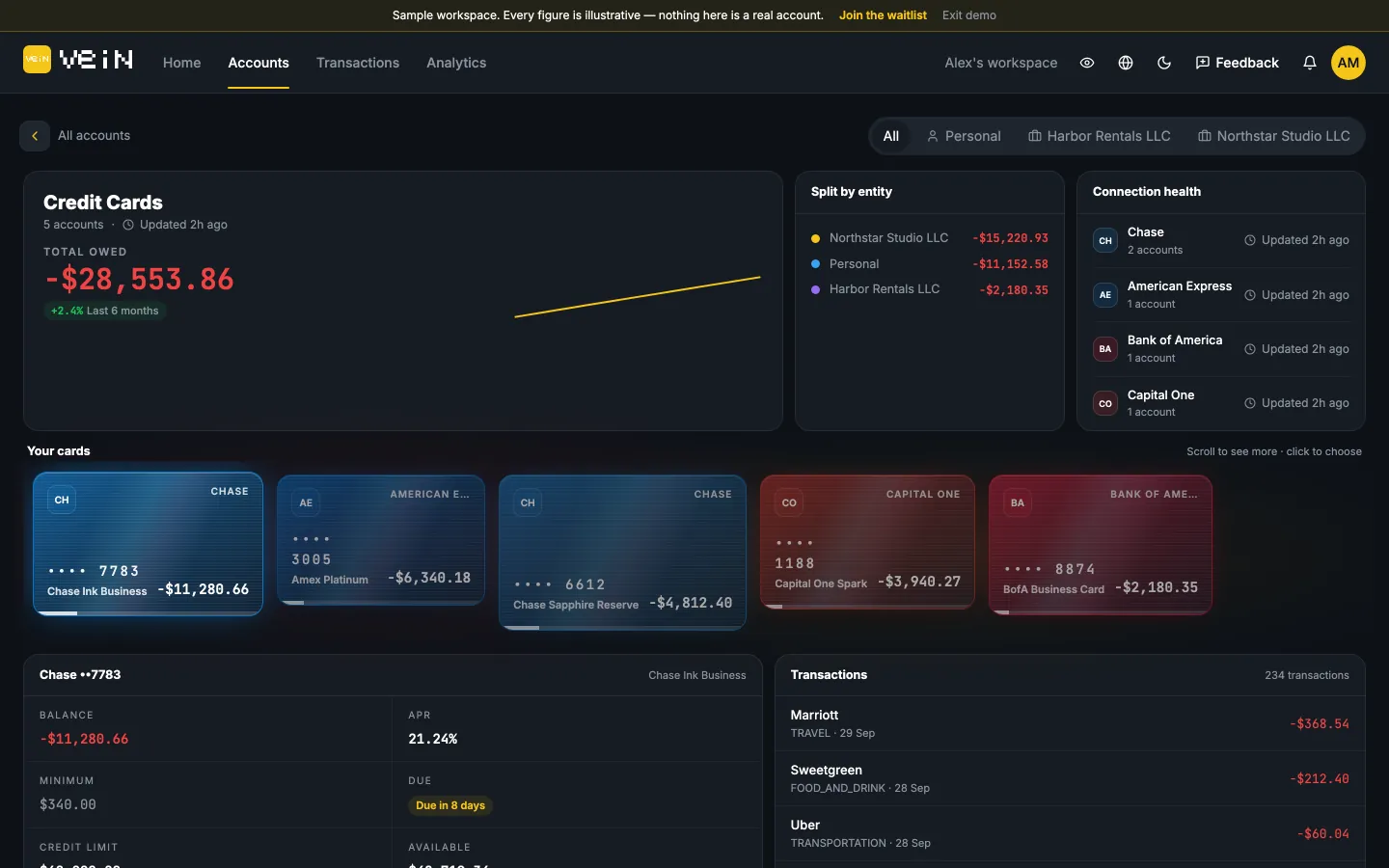Select the Chase Ink Business card 7783

[x=148, y=543]
